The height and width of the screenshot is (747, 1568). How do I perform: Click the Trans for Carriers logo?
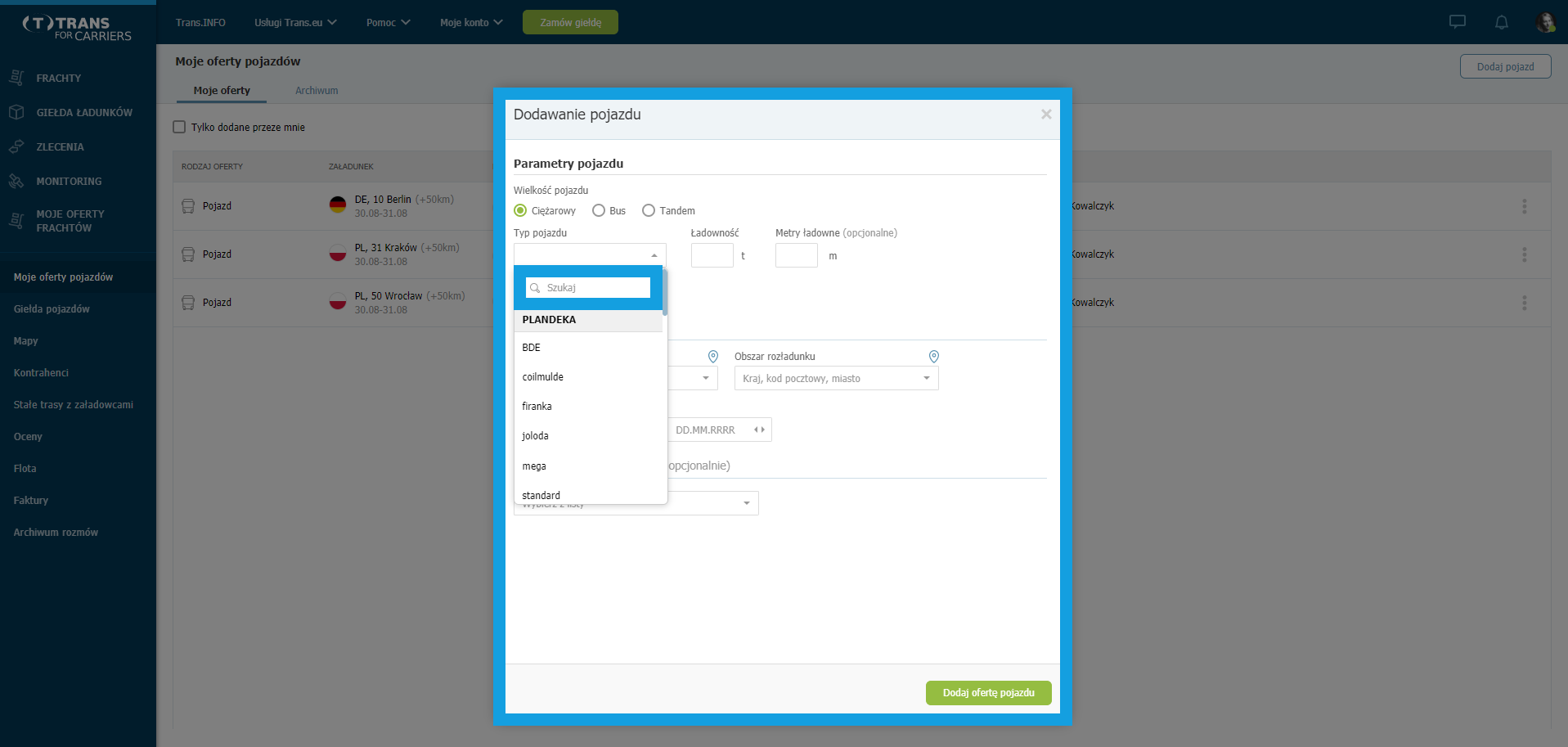tap(77, 28)
